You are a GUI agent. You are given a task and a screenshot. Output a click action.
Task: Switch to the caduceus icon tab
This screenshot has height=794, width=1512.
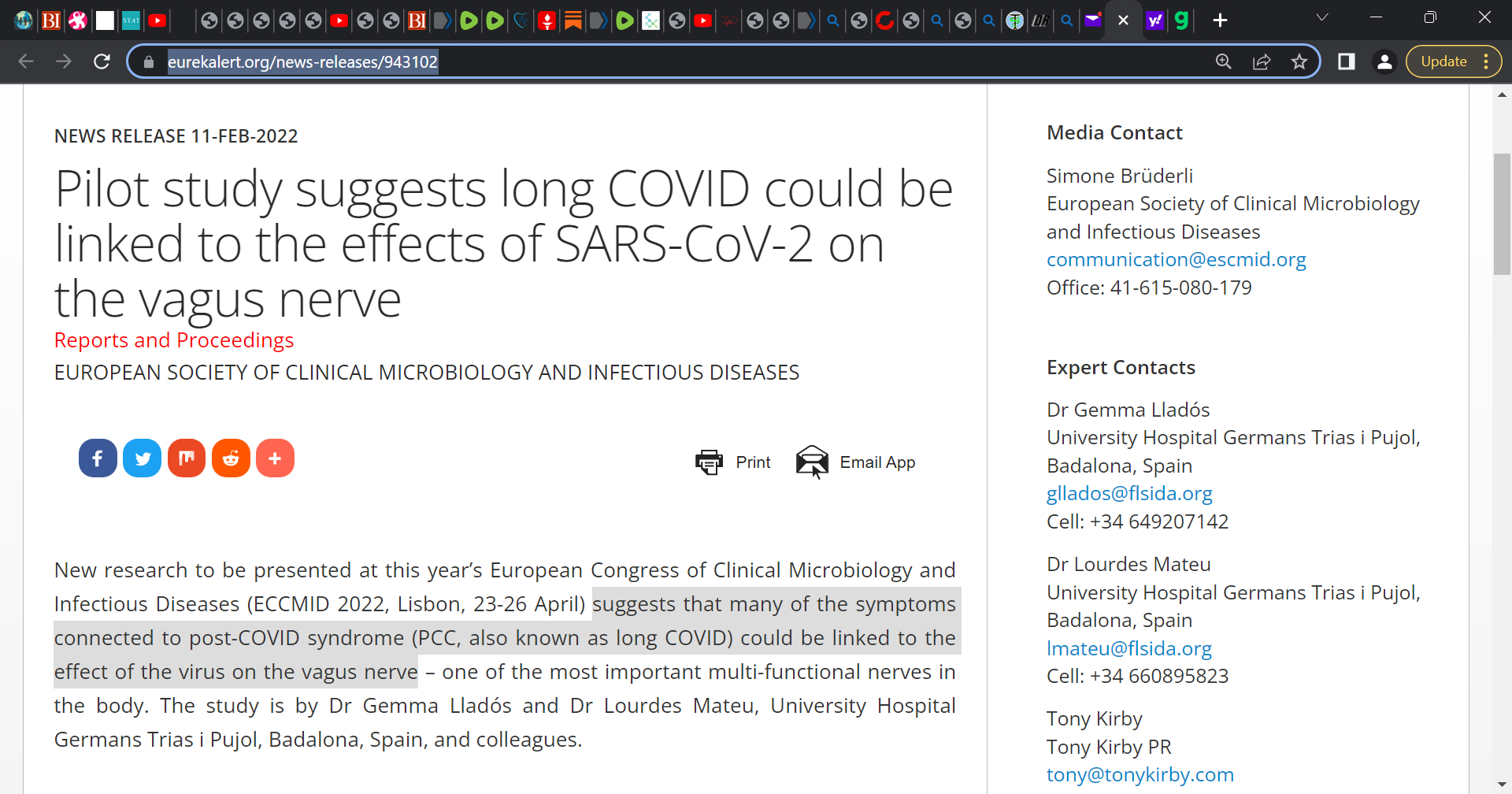[1015, 20]
